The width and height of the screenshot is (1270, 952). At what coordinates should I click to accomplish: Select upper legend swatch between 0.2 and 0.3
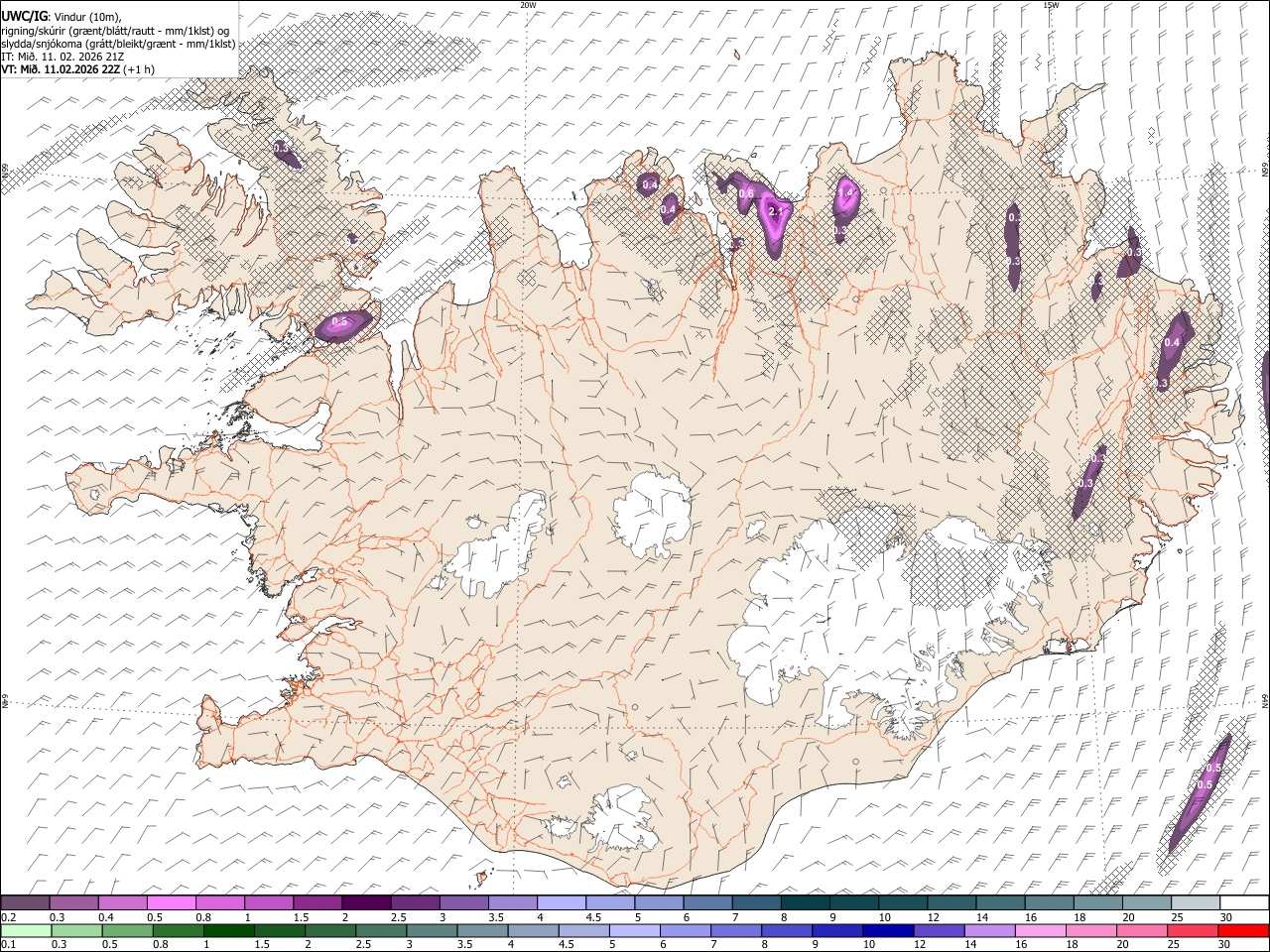[x=25, y=902]
